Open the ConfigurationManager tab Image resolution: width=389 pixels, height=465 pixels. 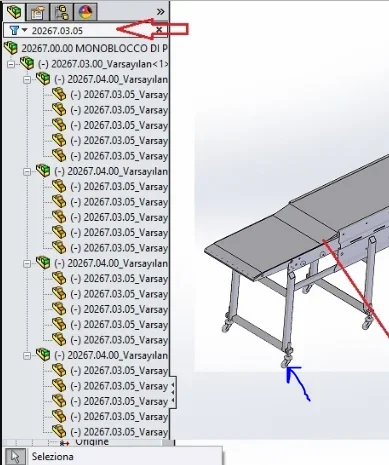point(61,12)
